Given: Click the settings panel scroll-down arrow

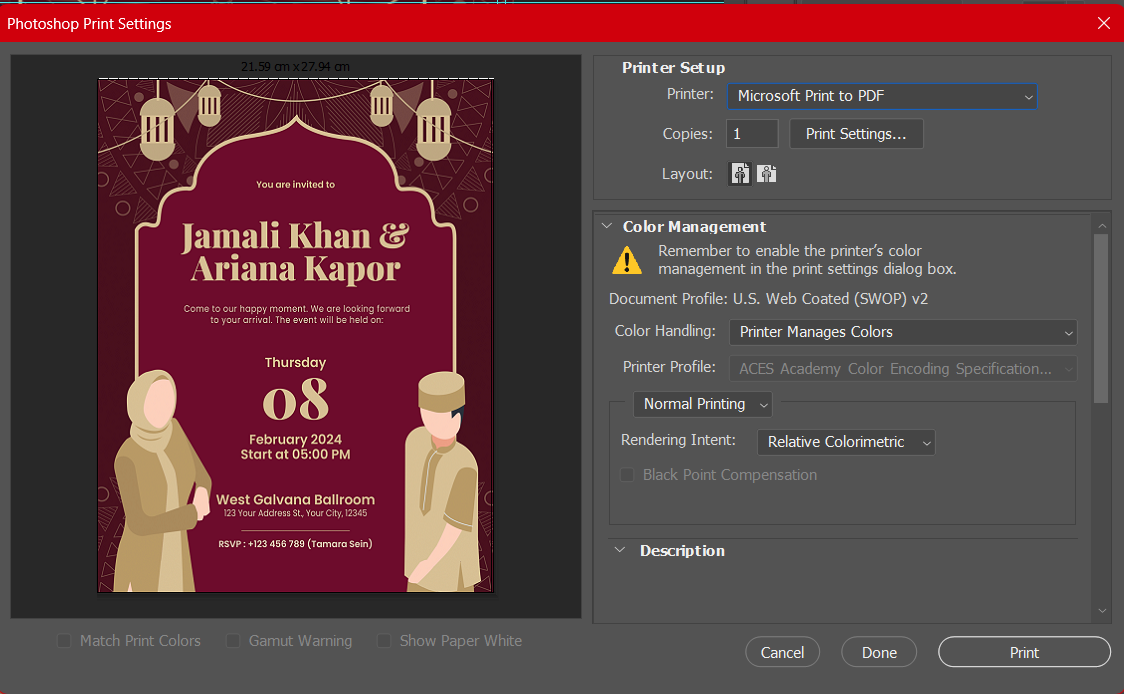Looking at the screenshot, I should click(1102, 611).
